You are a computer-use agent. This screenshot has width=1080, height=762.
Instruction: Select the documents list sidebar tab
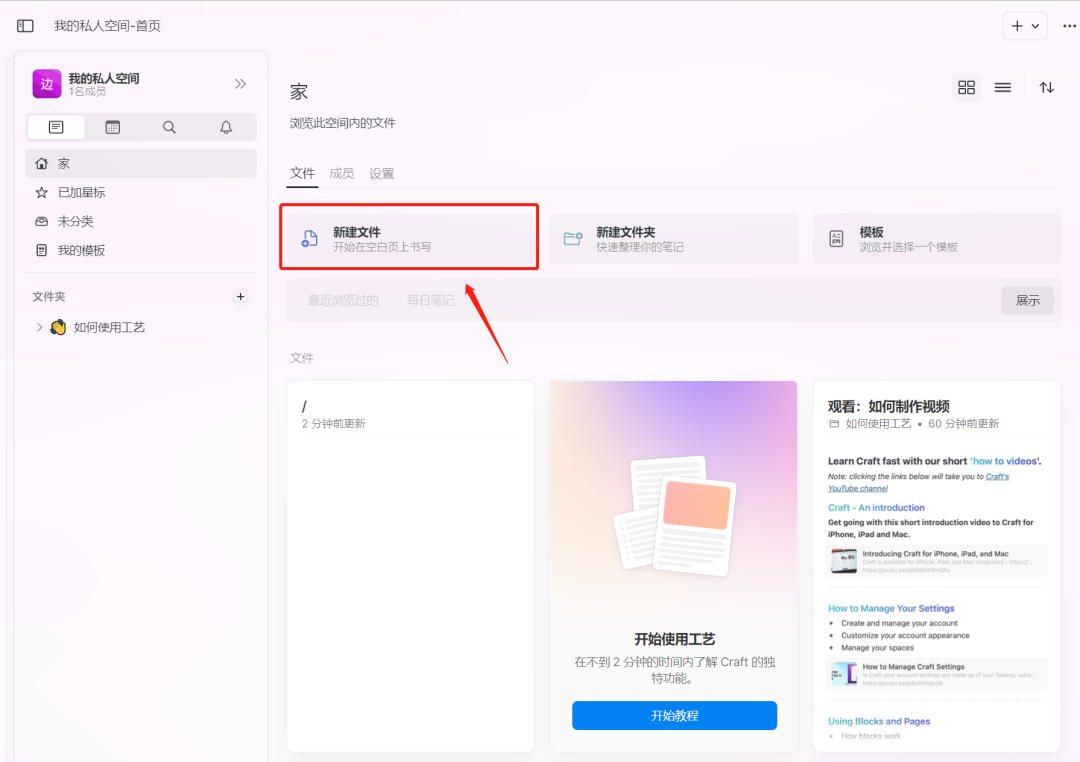[x=56, y=127]
